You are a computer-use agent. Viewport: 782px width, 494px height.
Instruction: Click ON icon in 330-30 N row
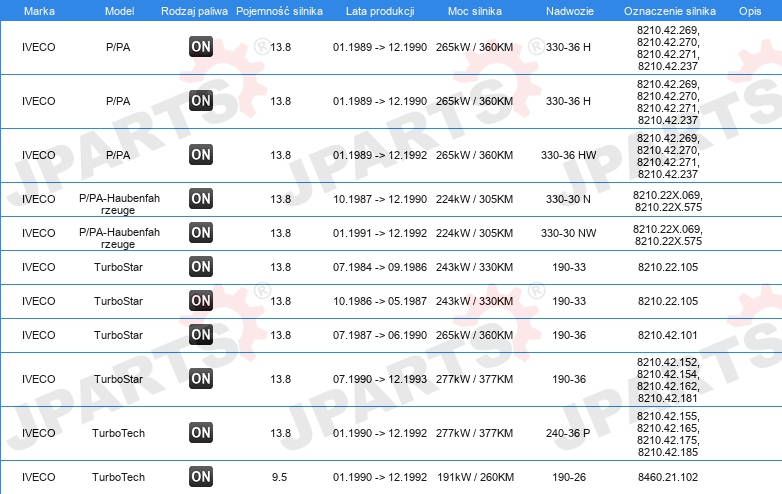coord(201,198)
